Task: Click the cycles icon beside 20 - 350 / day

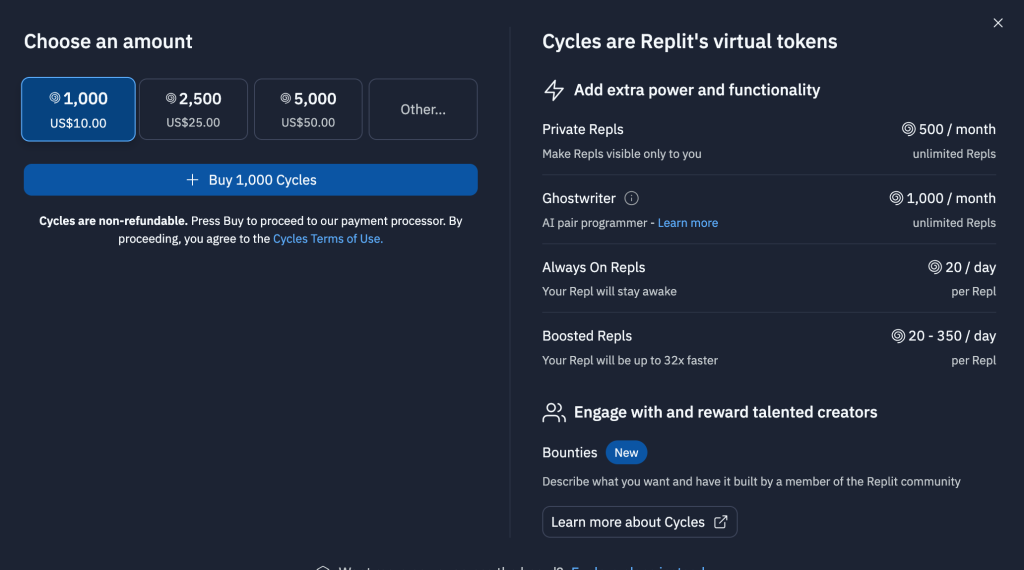Action: coord(898,336)
